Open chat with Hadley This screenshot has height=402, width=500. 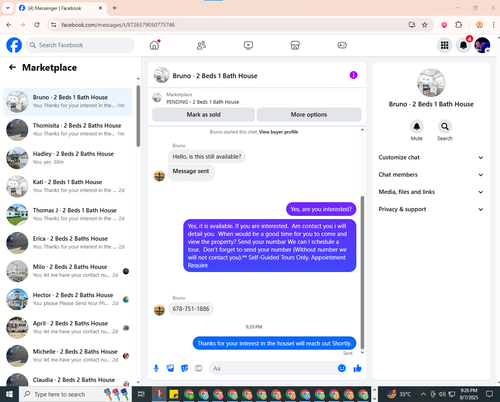pyautogui.click(x=68, y=158)
